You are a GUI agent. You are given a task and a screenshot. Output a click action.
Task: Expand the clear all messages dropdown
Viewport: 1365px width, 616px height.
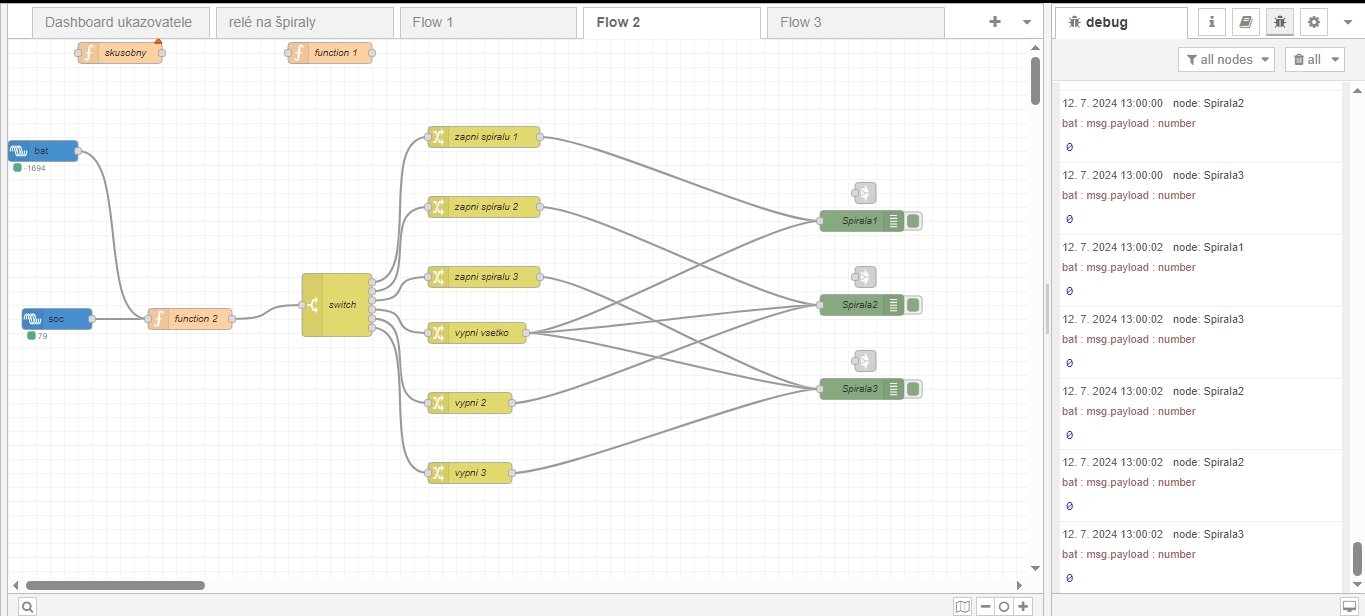pyautogui.click(x=1337, y=59)
